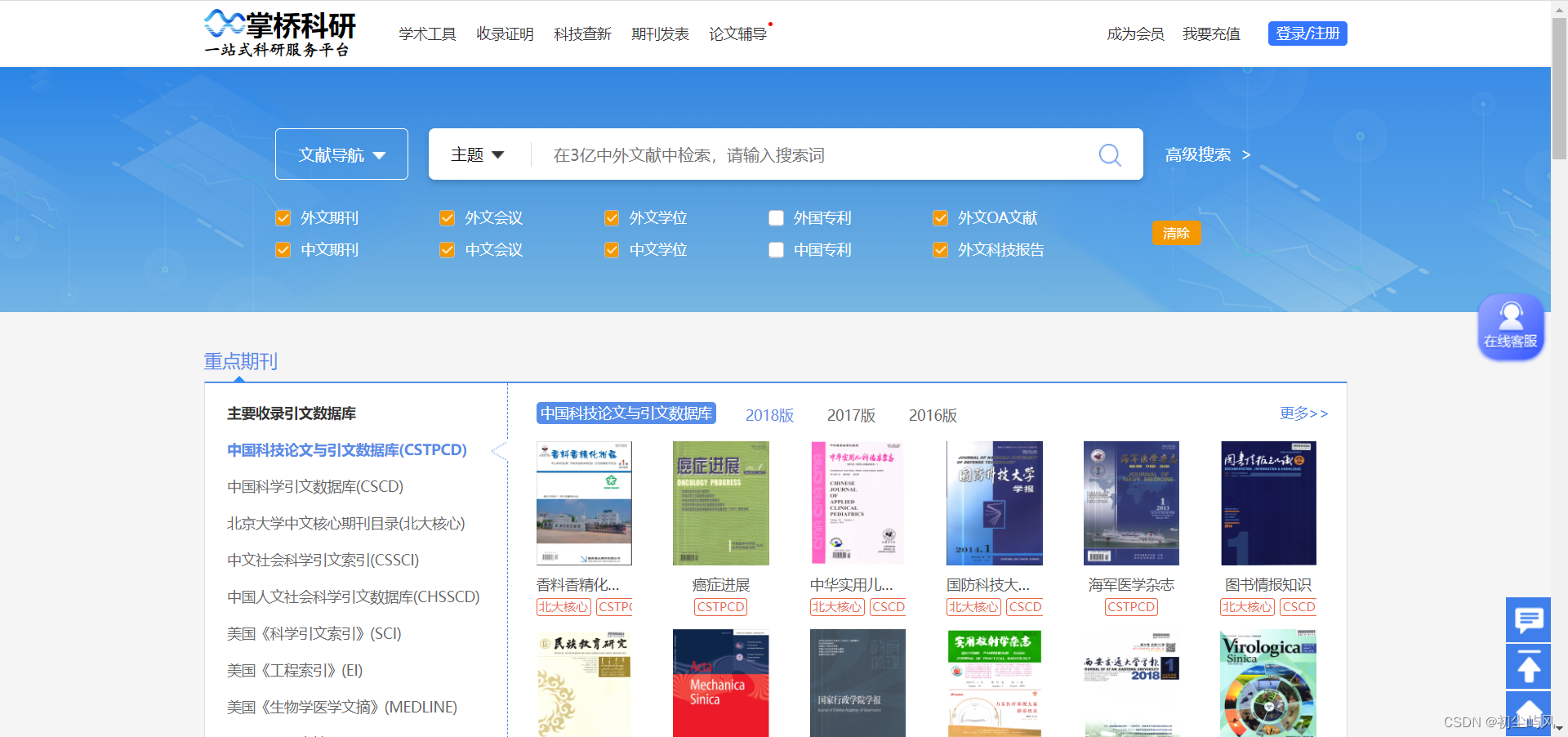The image size is (1568, 737).
Task: Click the 我要充值 link
Action: (x=1211, y=33)
